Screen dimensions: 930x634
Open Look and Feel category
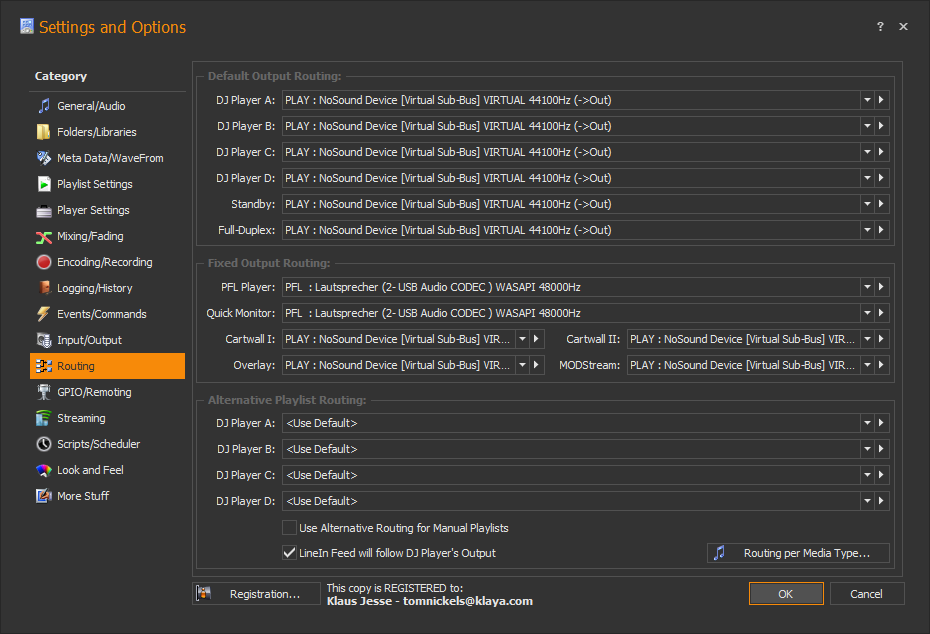pyautogui.click(x=107, y=470)
